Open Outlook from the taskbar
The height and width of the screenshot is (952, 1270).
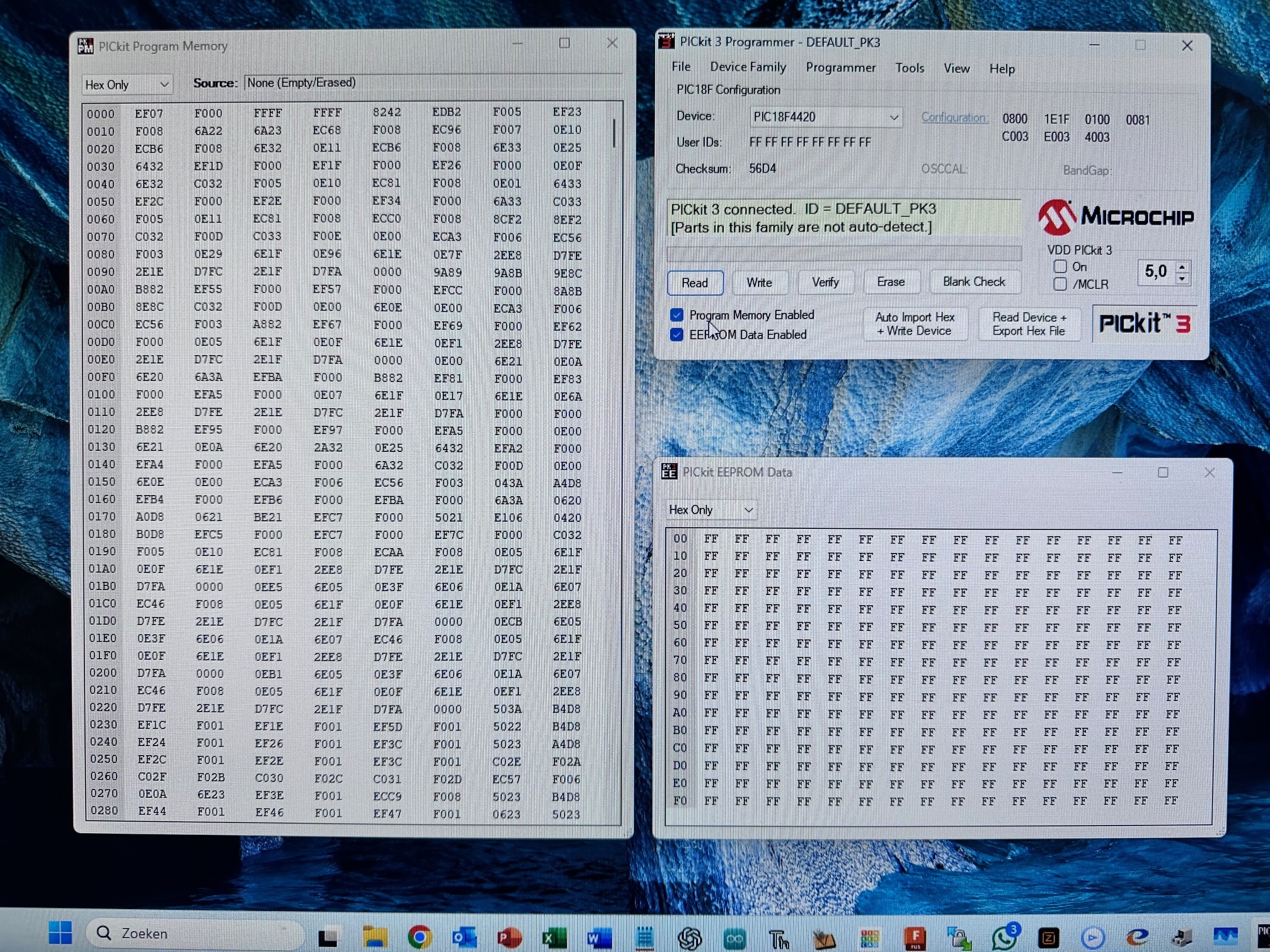coord(464,938)
